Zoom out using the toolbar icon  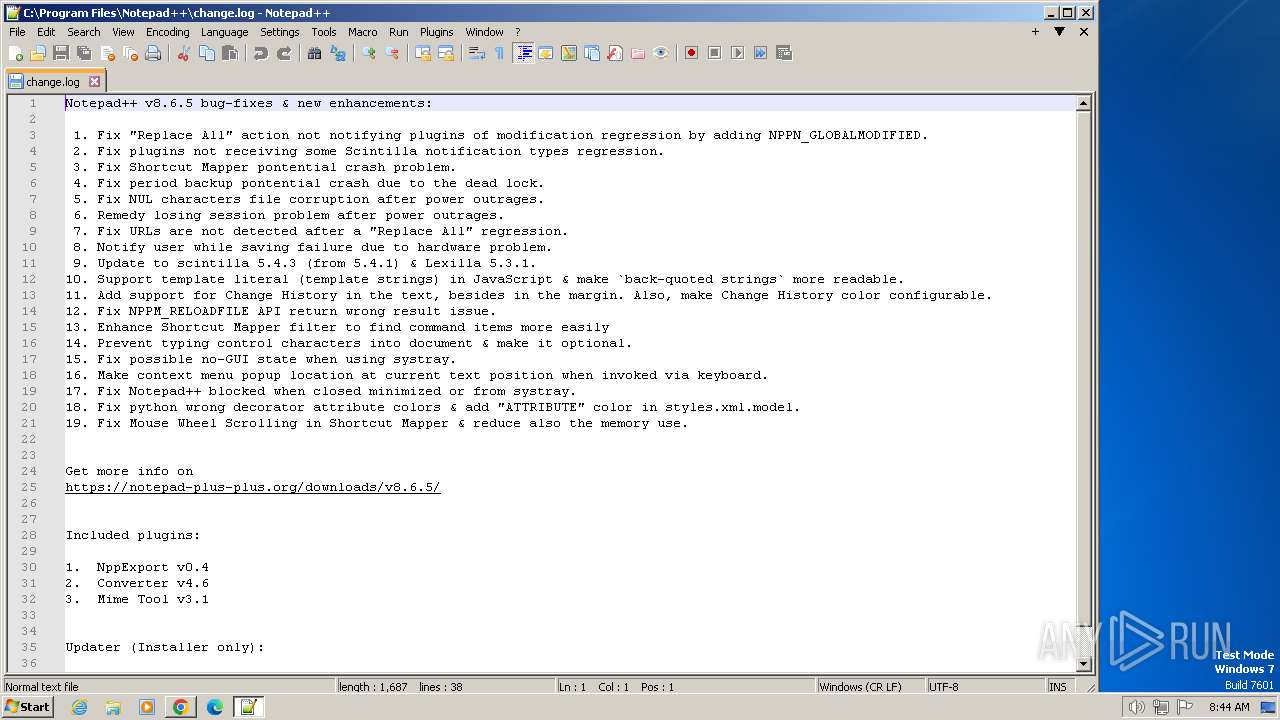392,53
